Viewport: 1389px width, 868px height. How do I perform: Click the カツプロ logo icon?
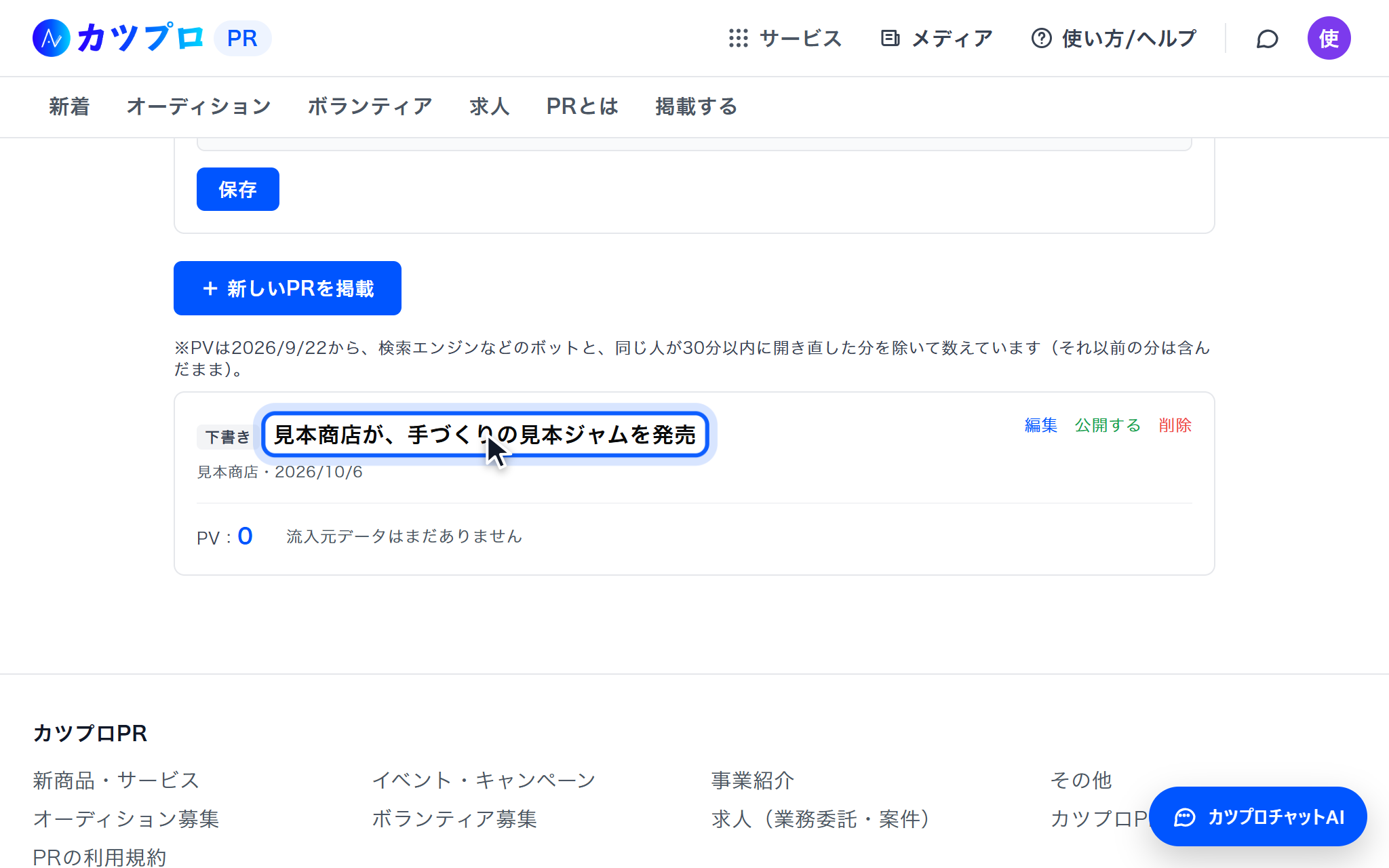tap(52, 38)
